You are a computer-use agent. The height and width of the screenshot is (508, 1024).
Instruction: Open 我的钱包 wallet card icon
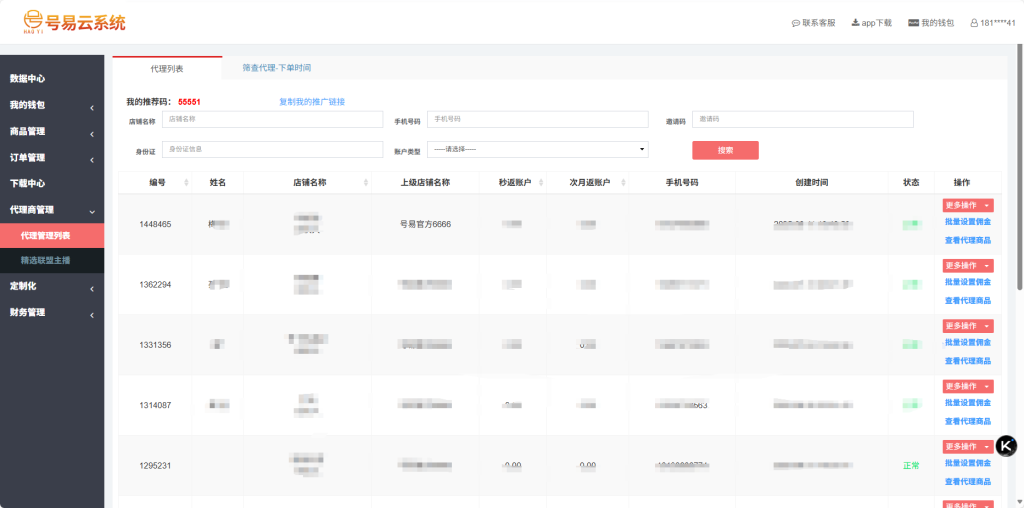click(913, 23)
